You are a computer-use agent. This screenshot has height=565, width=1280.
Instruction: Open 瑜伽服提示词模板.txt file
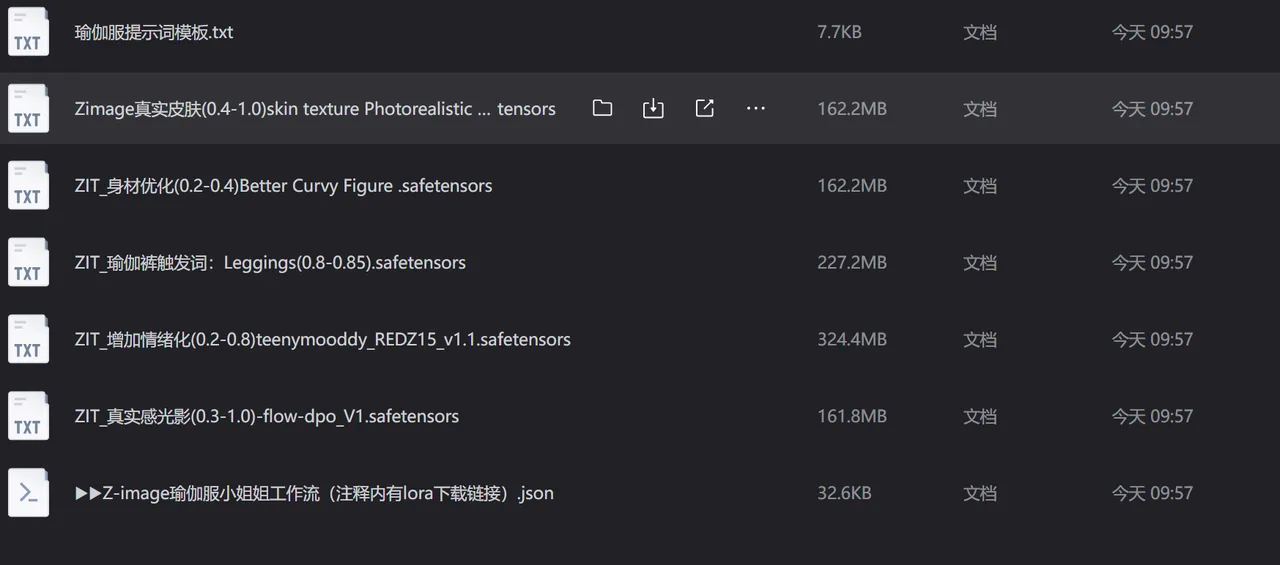[154, 32]
